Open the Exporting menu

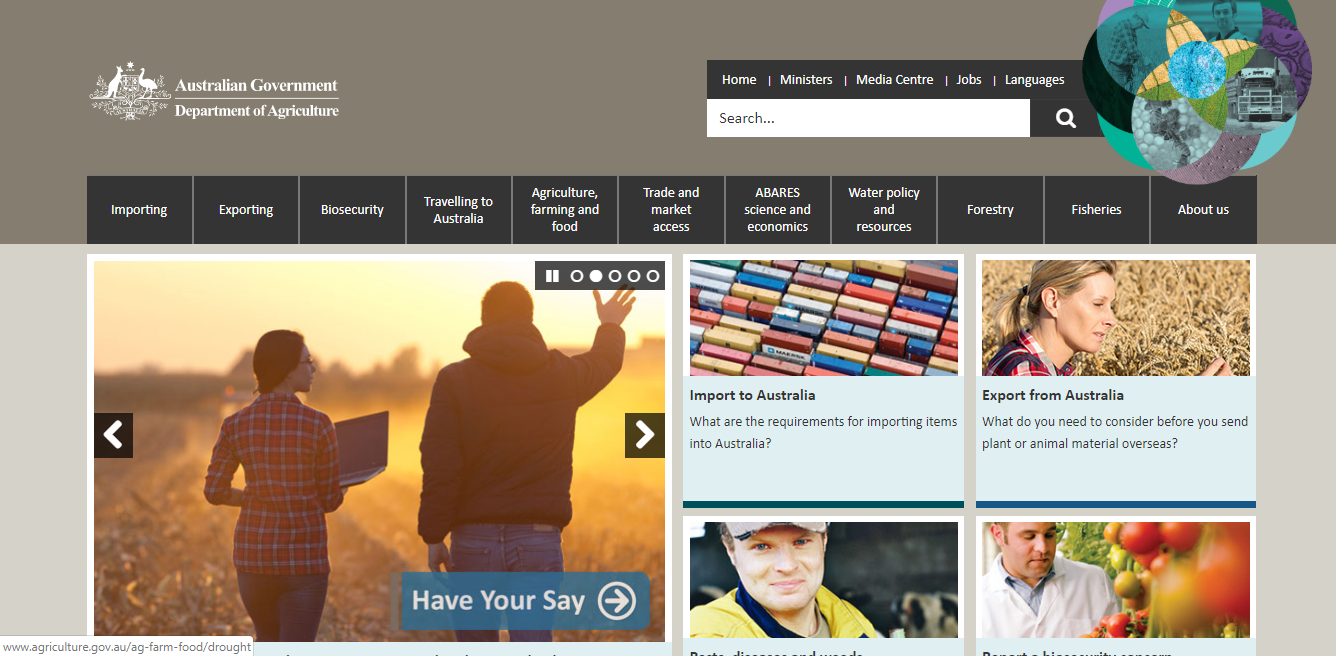pyautogui.click(x=246, y=210)
